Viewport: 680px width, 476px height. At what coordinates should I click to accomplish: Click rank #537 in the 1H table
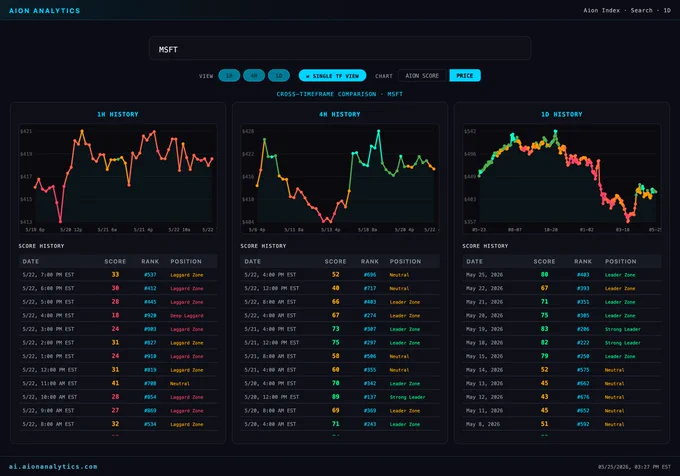(150, 275)
